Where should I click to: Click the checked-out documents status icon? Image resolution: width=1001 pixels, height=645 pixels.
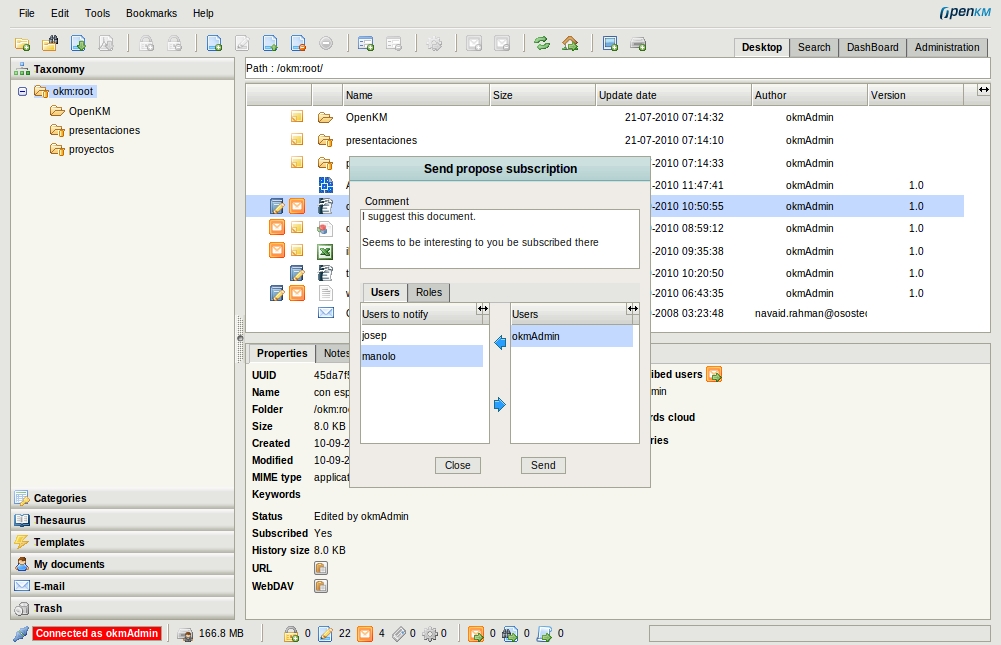[325, 634]
